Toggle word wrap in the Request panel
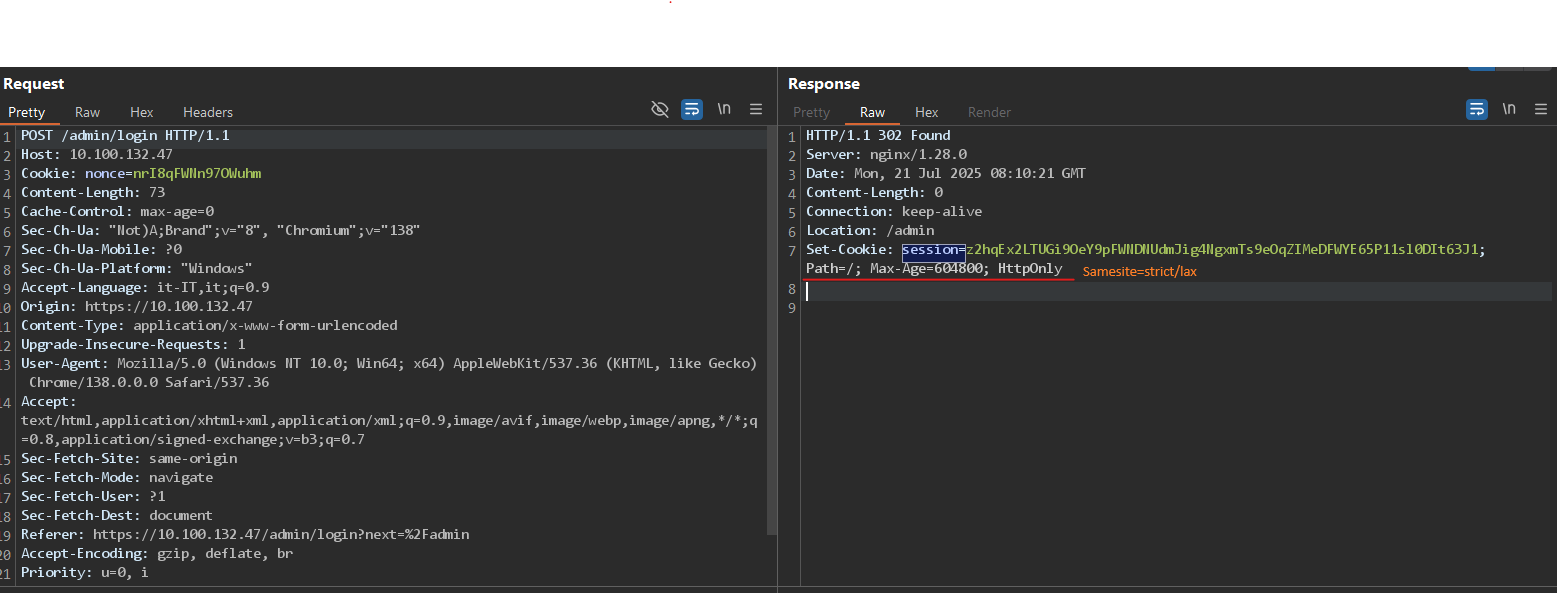The width and height of the screenshot is (1557, 593). pos(692,110)
